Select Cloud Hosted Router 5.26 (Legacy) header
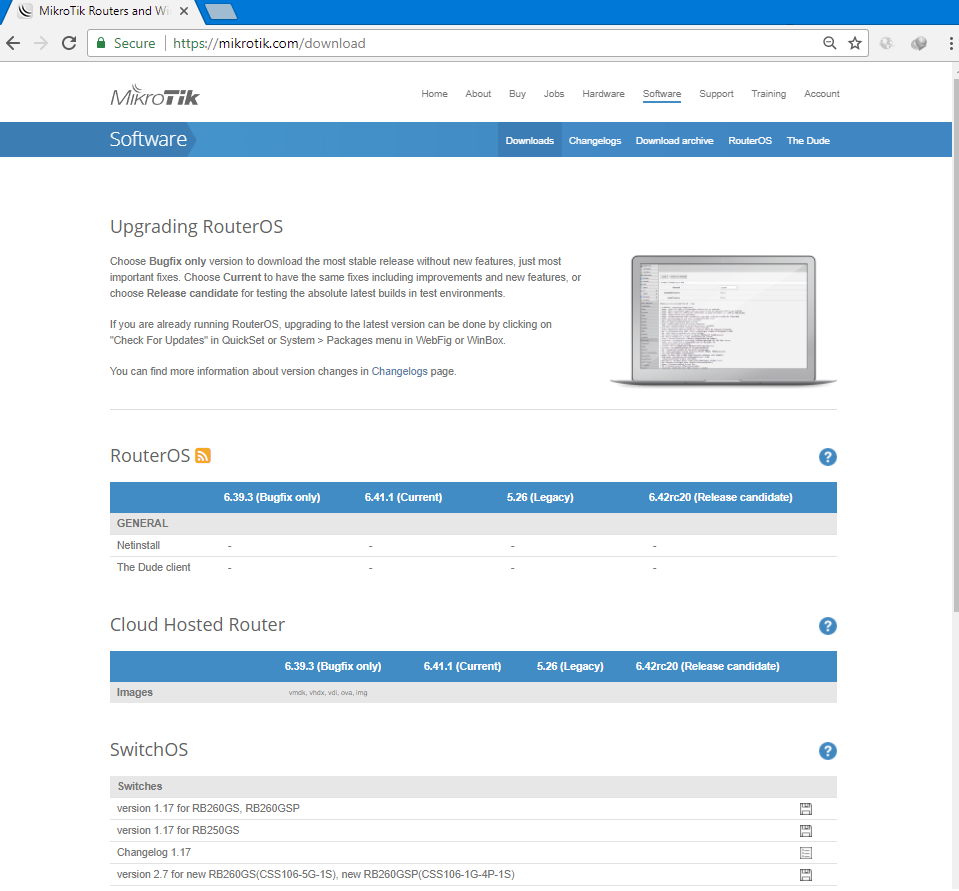Viewport: 959px width, 891px height. (x=570, y=666)
